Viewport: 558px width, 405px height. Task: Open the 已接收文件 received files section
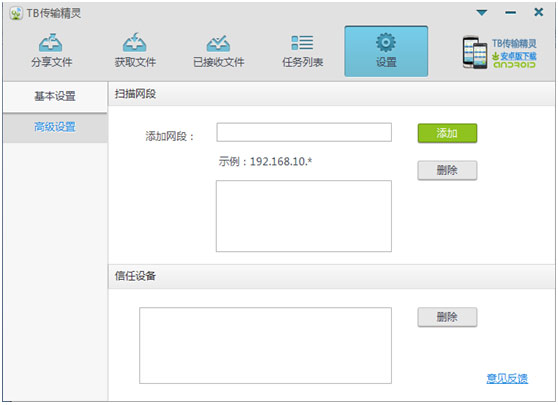click(x=219, y=51)
